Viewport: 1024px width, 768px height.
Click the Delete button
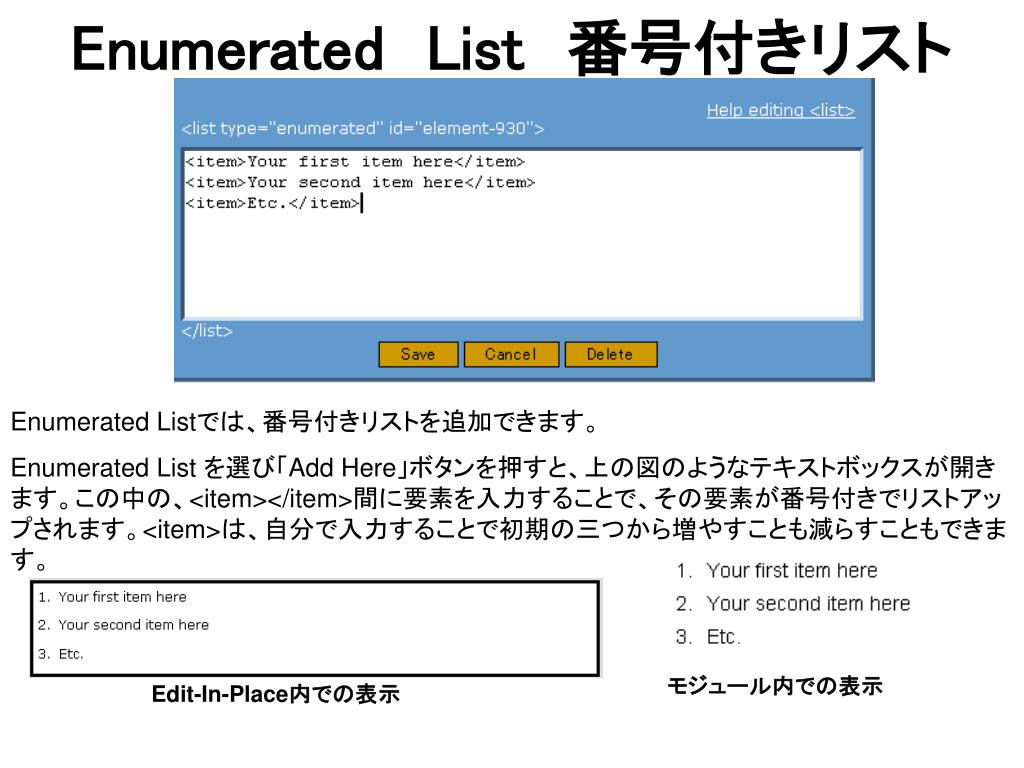[611, 354]
